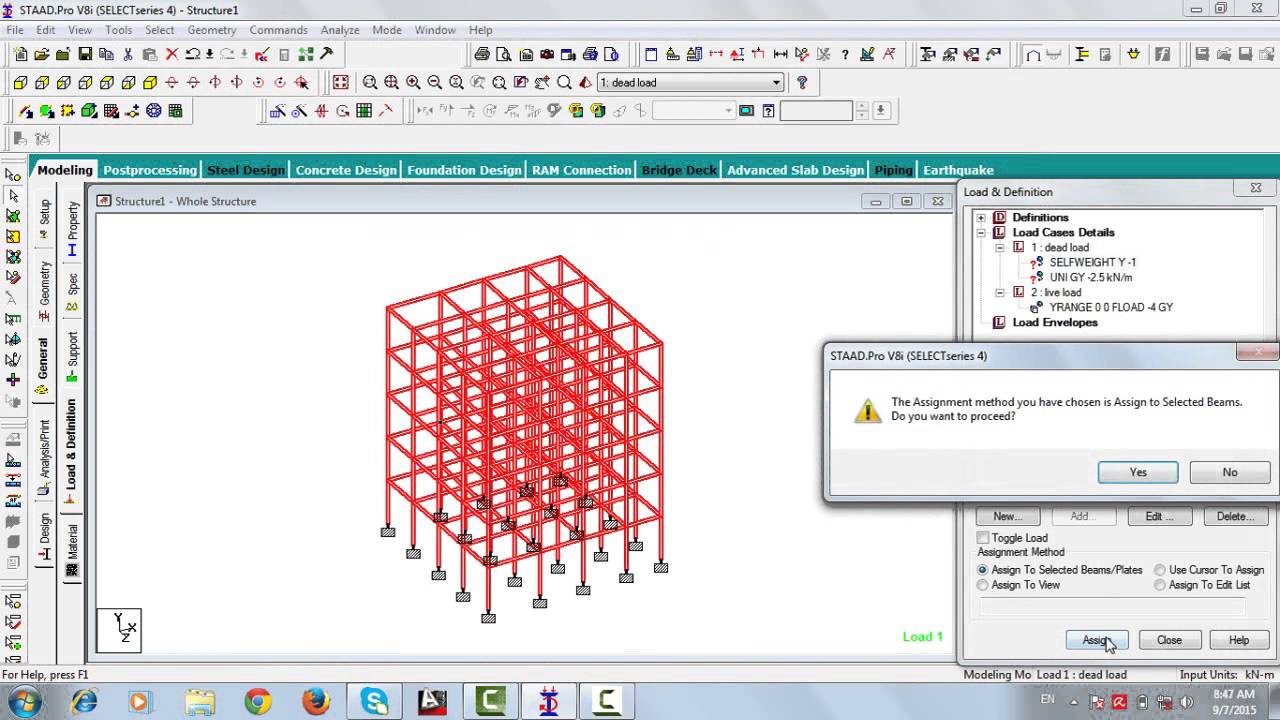The image size is (1280, 720).
Task: Click No in the confirmation dialog
Action: [x=1230, y=472]
